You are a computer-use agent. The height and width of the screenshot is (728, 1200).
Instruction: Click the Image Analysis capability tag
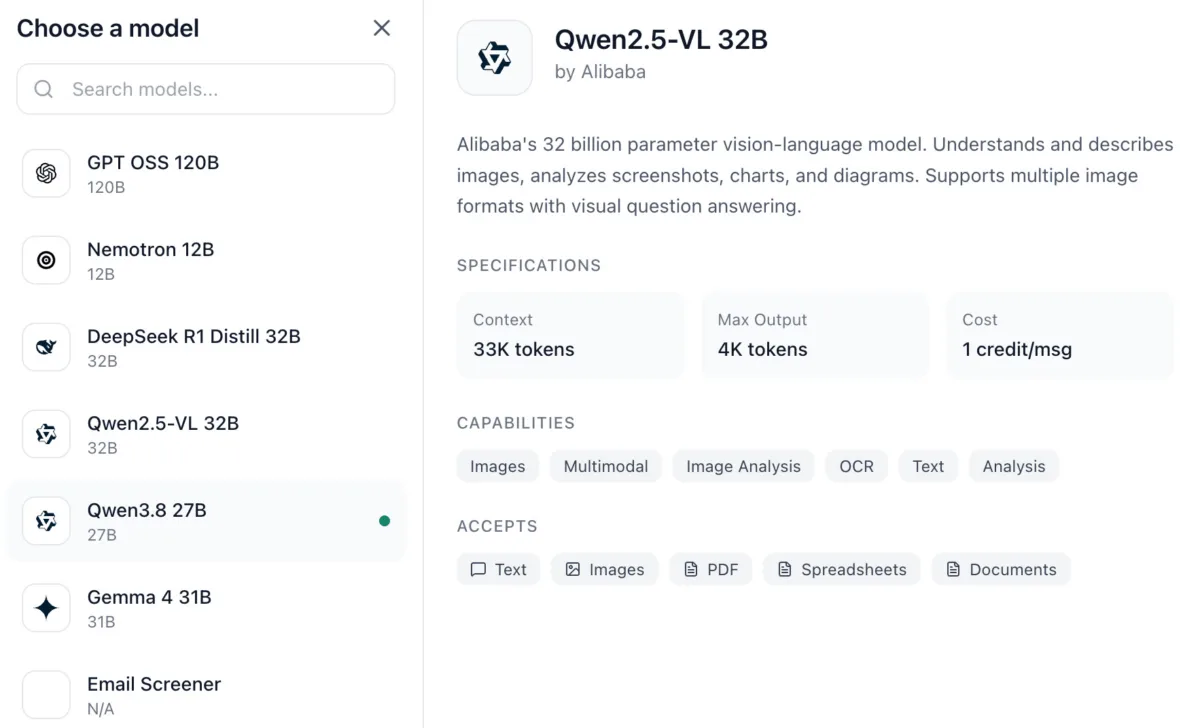point(743,466)
